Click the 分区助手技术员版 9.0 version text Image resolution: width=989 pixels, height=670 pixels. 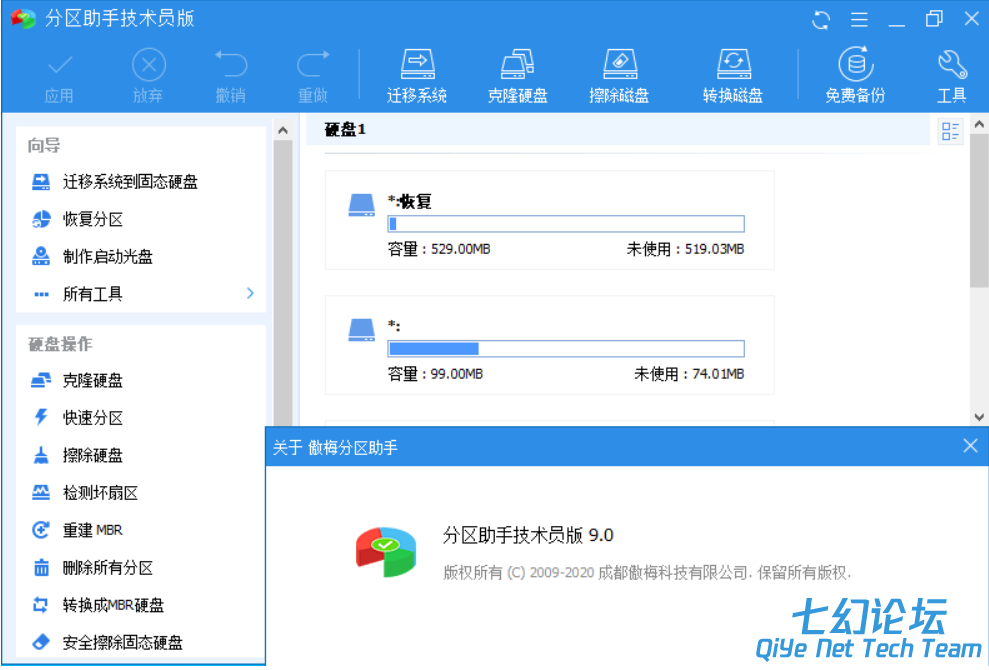[528, 536]
